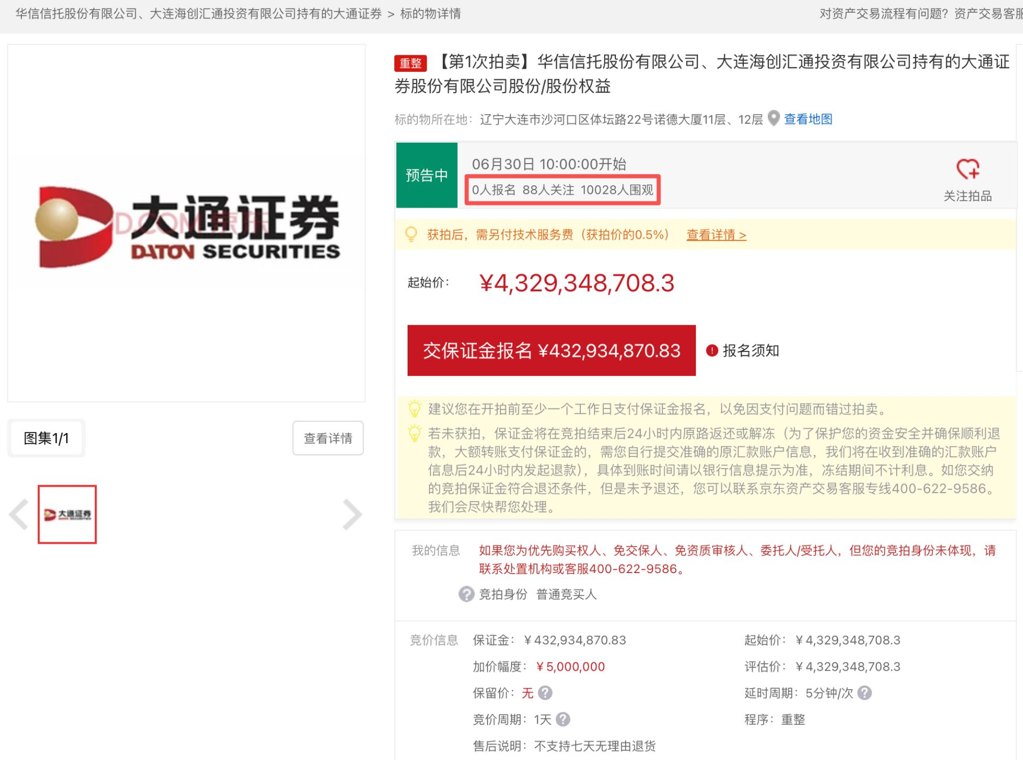
Task: Click the lightbulb icon in the service fee notice
Action: (x=411, y=234)
